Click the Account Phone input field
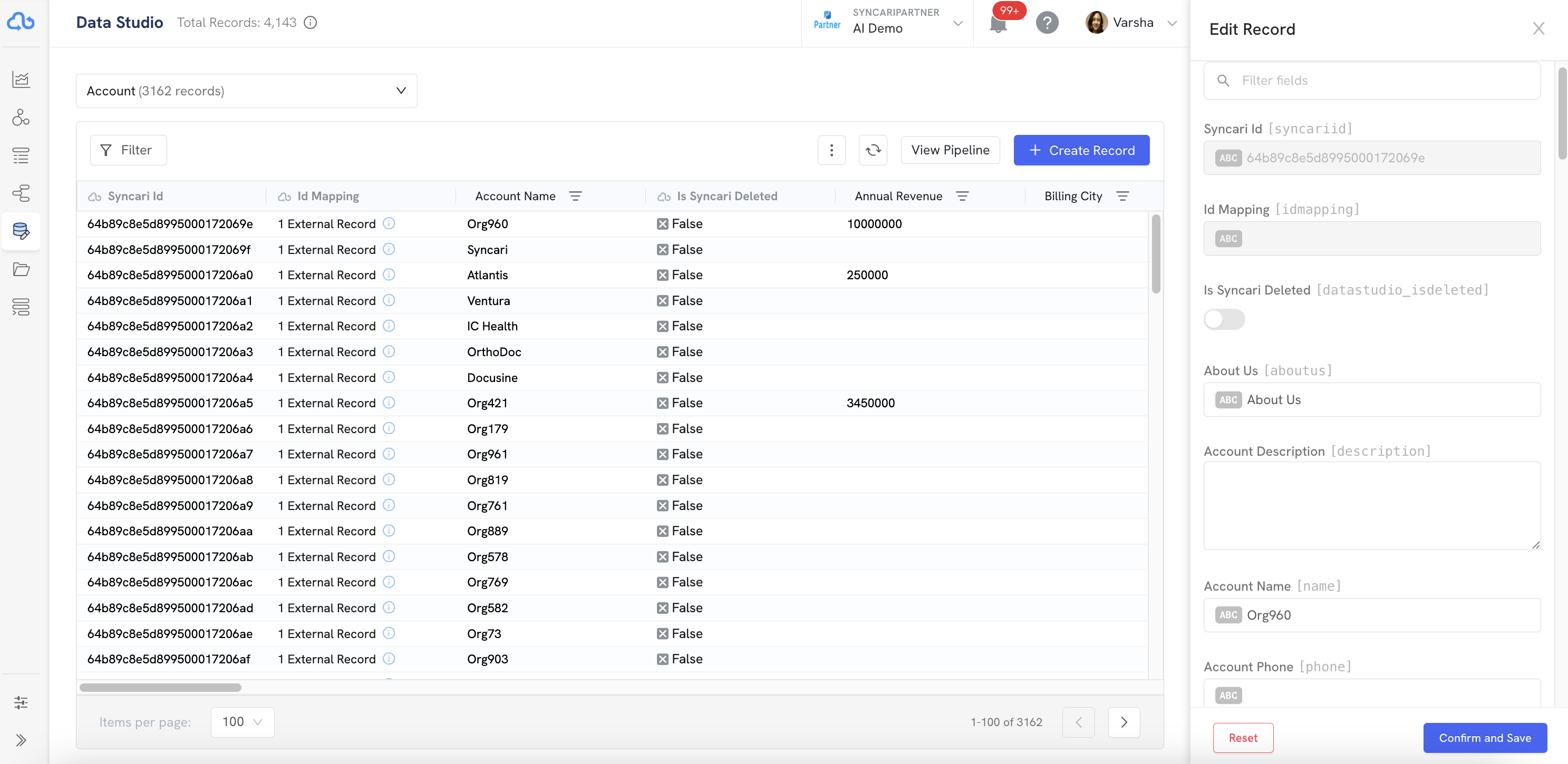 click(1371, 693)
